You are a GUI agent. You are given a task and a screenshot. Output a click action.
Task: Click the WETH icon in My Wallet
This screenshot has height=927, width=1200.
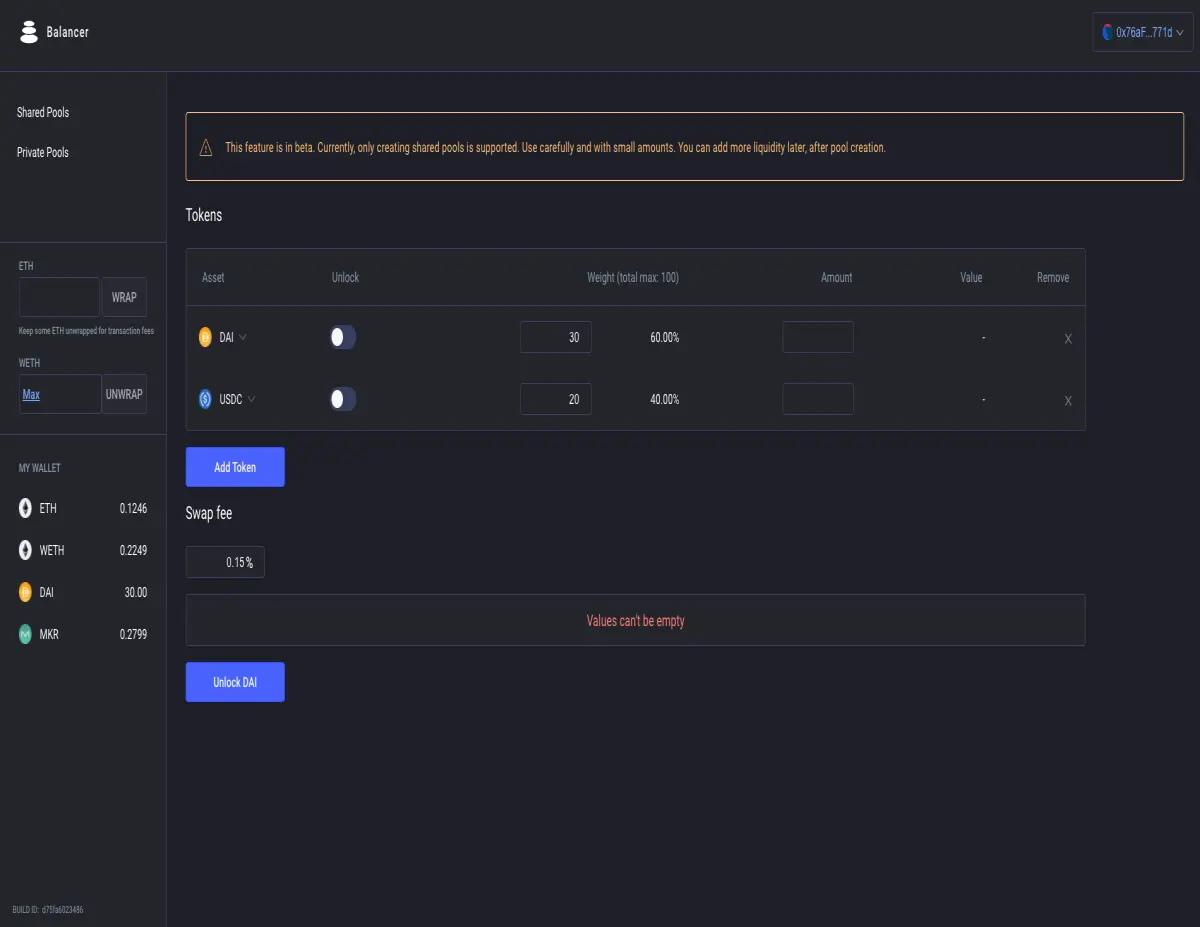[x=25, y=550]
